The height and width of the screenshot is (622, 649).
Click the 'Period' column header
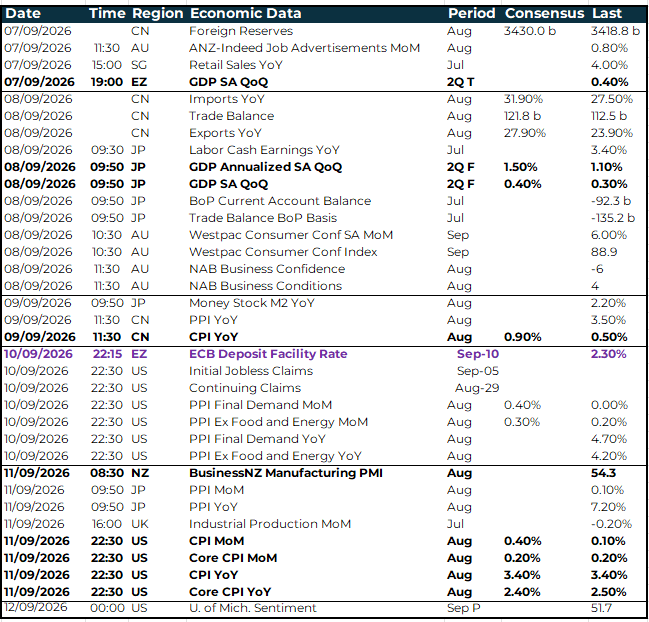pos(471,14)
